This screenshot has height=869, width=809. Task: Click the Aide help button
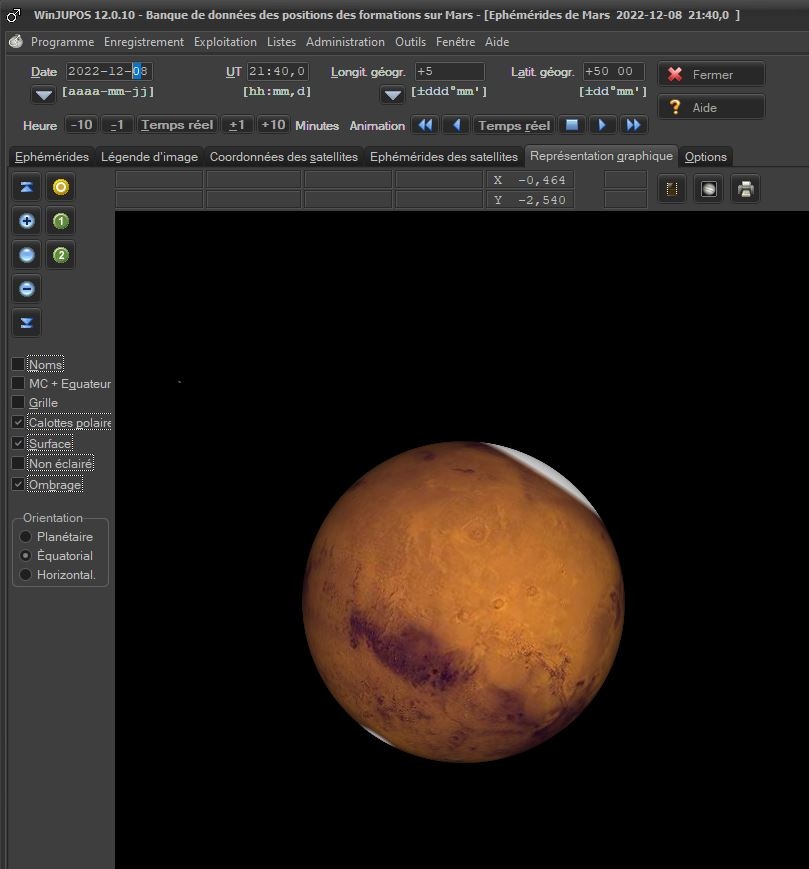click(711, 107)
